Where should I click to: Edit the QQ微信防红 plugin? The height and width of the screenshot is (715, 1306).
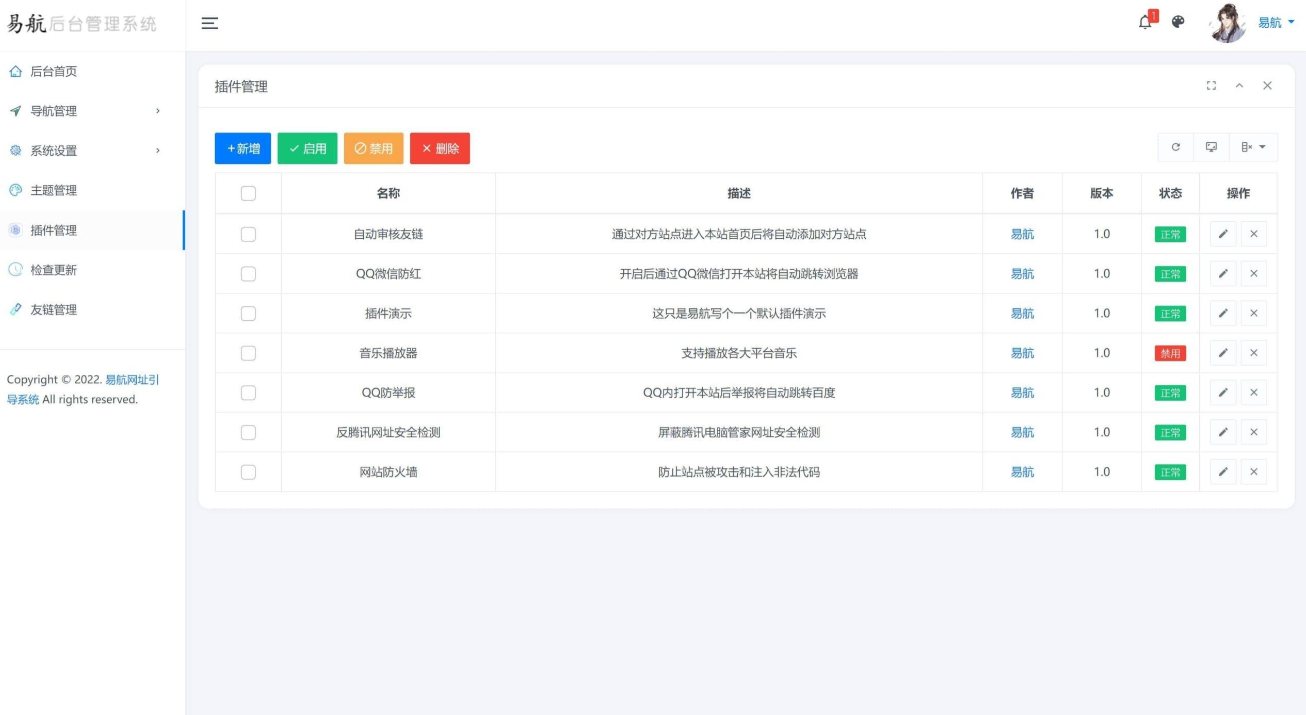[x=1223, y=274]
